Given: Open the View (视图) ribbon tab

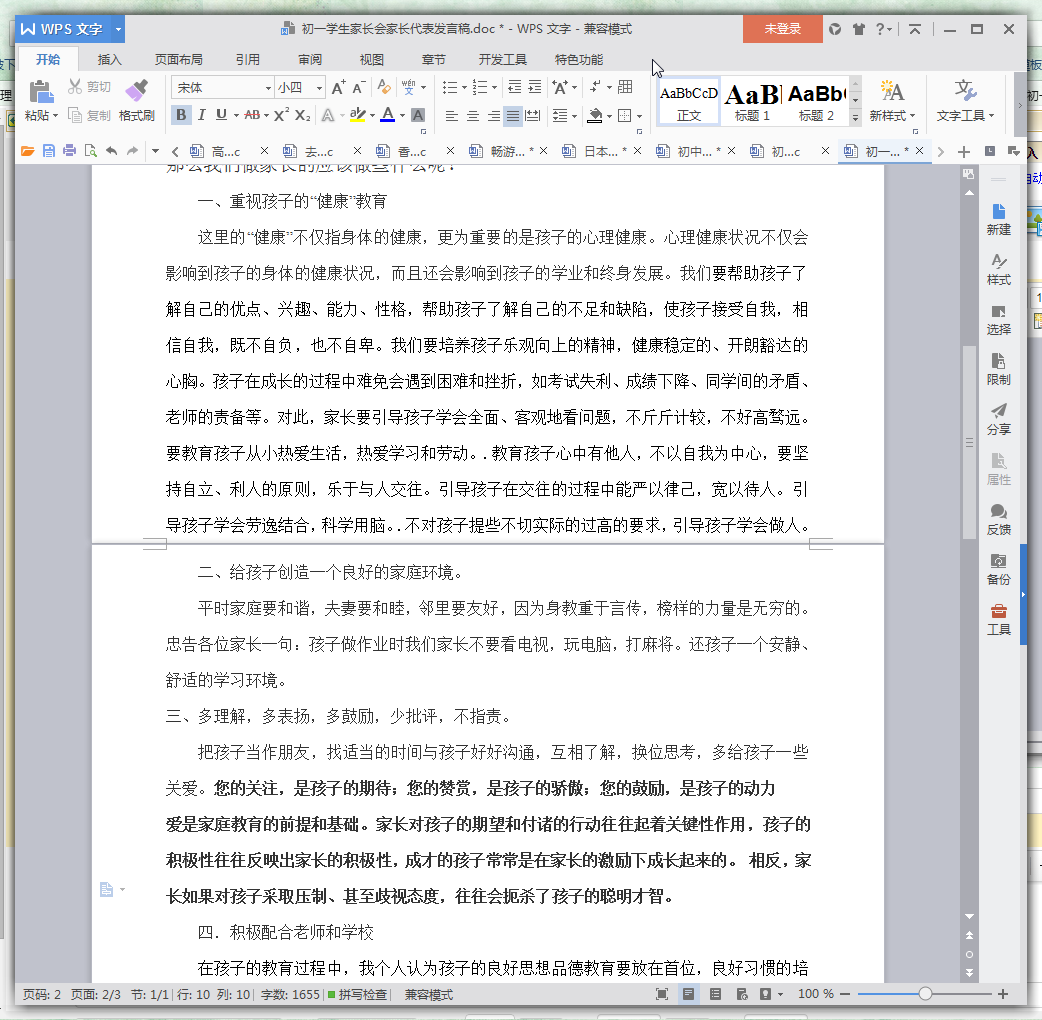Looking at the screenshot, I should point(371,59).
